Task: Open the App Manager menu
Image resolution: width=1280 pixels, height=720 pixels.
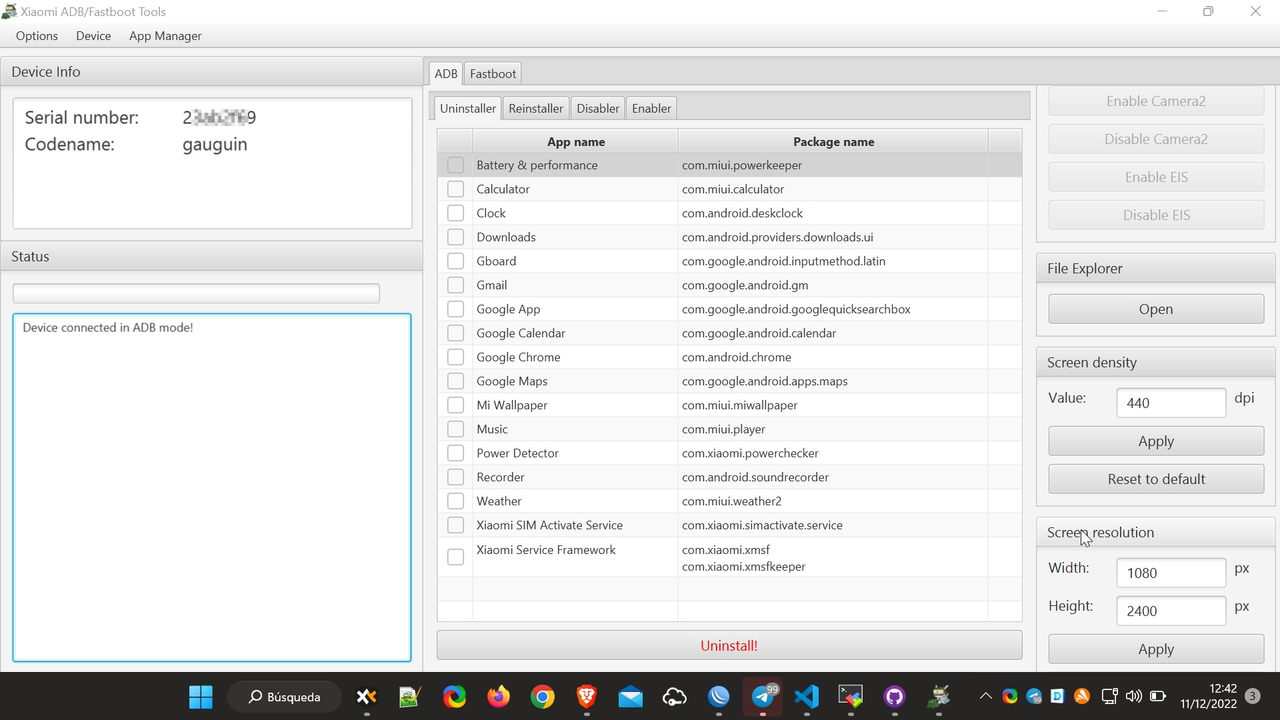Action: (165, 36)
